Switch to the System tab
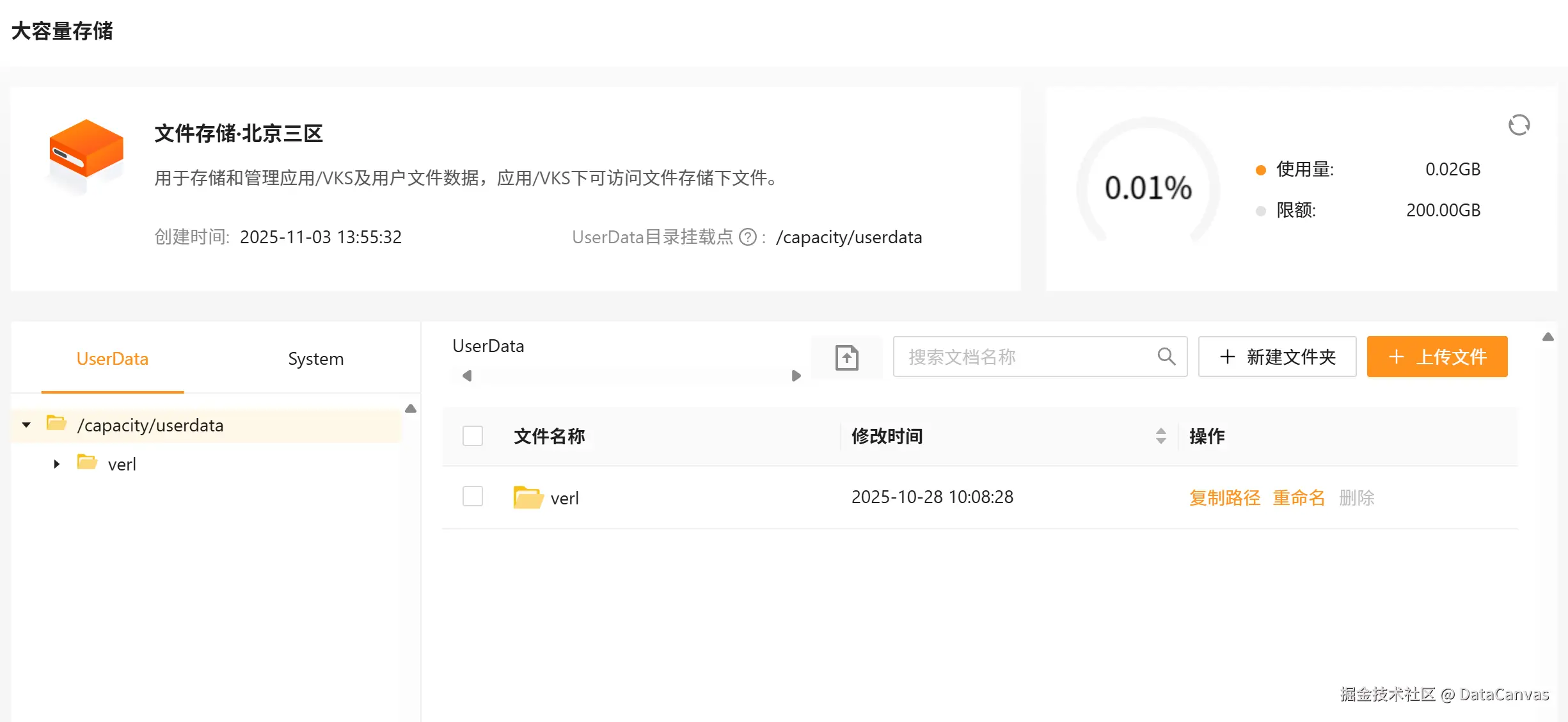The image size is (1568, 722). click(x=315, y=358)
